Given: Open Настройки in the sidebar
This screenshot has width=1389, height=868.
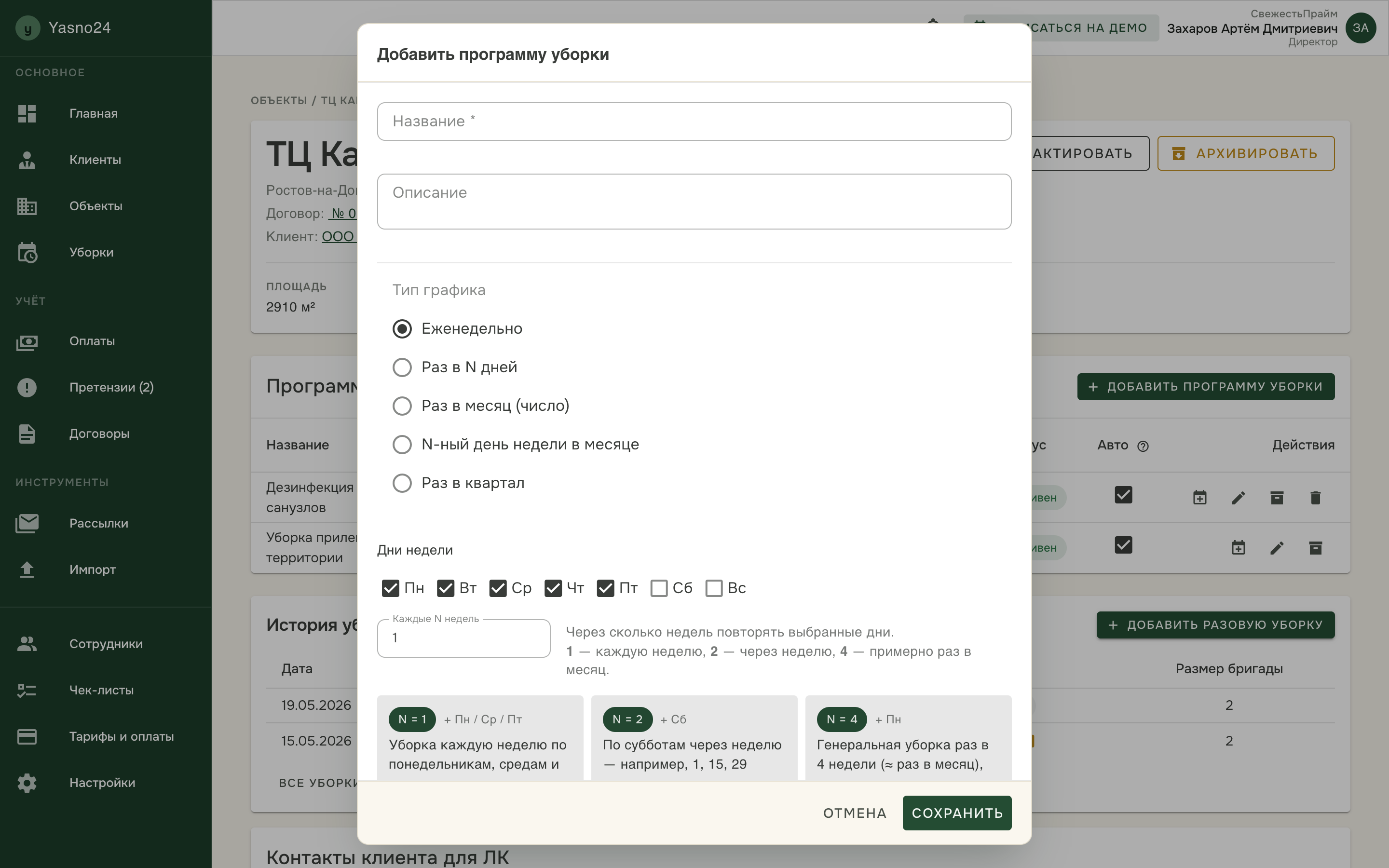Looking at the screenshot, I should (102, 783).
